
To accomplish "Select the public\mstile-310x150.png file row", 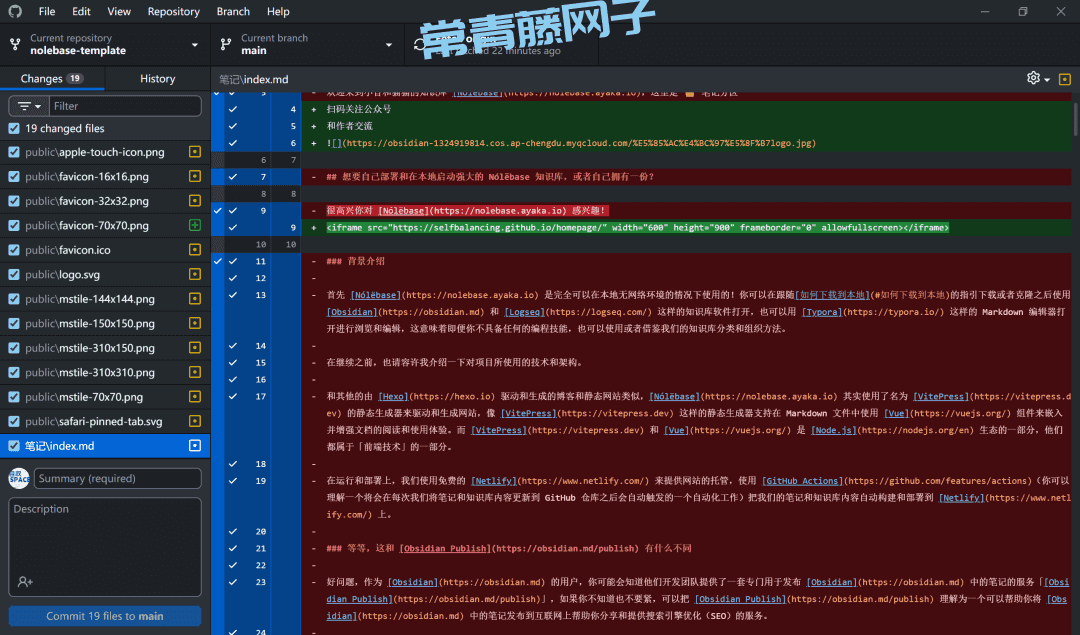I will click(105, 348).
